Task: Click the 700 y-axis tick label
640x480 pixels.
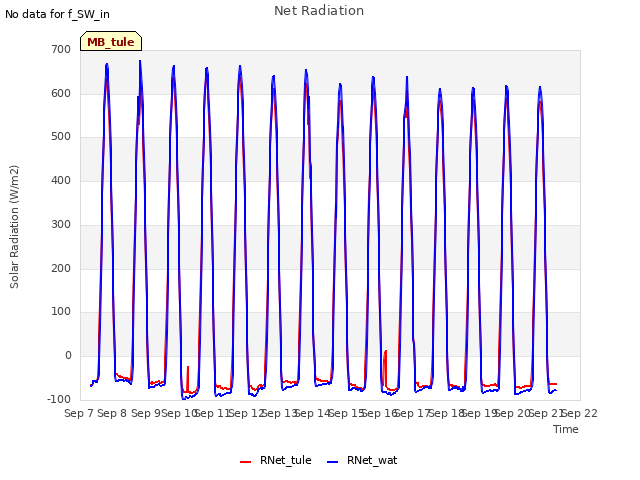Action: click(61, 49)
